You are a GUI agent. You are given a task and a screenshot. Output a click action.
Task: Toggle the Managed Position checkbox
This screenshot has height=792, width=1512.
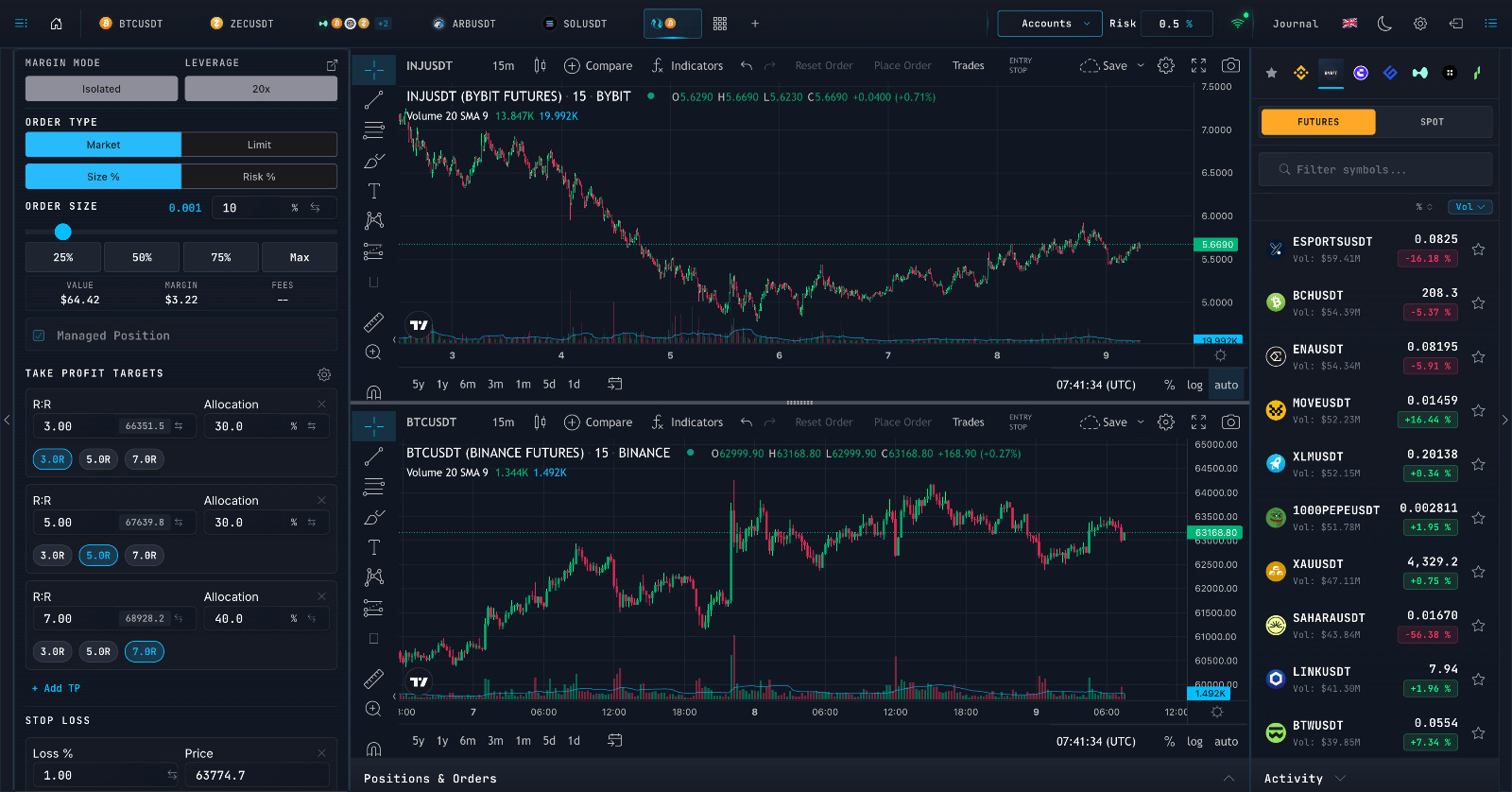(x=39, y=336)
